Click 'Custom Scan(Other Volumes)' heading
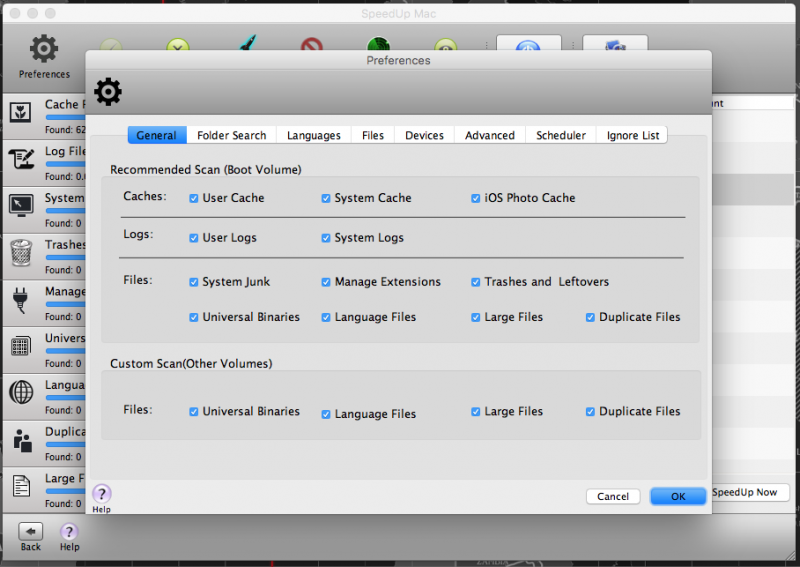The width and height of the screenshot is (800, 567). (x=191, y=363)
